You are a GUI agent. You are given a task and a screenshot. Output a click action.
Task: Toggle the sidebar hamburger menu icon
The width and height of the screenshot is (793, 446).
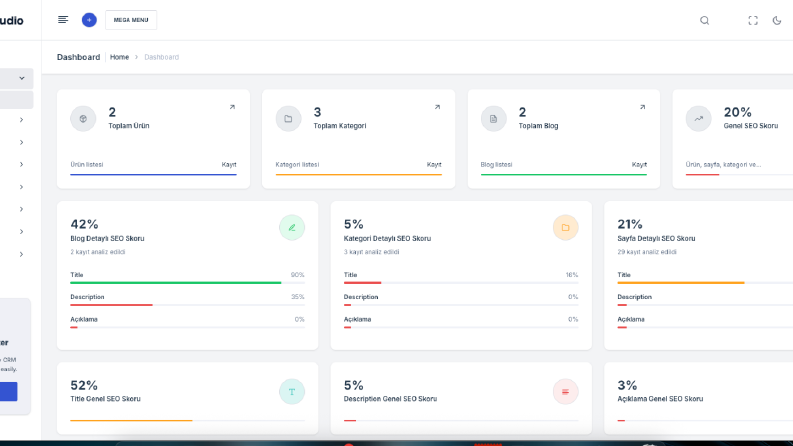pos(63,20)
